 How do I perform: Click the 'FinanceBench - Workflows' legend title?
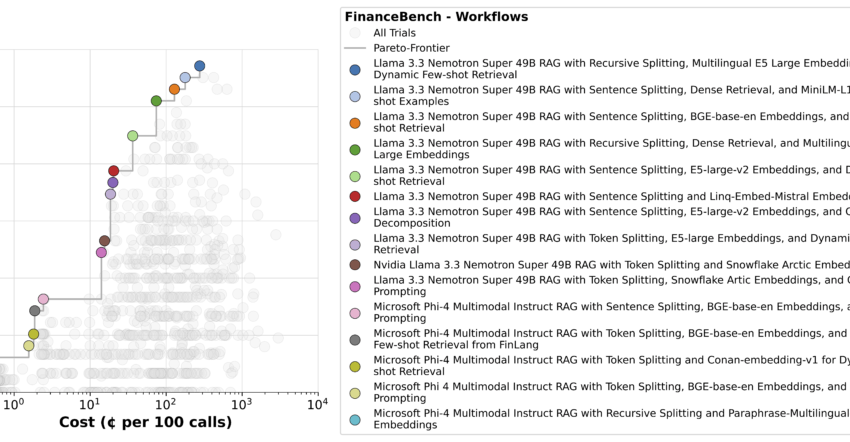pos(436,17)
